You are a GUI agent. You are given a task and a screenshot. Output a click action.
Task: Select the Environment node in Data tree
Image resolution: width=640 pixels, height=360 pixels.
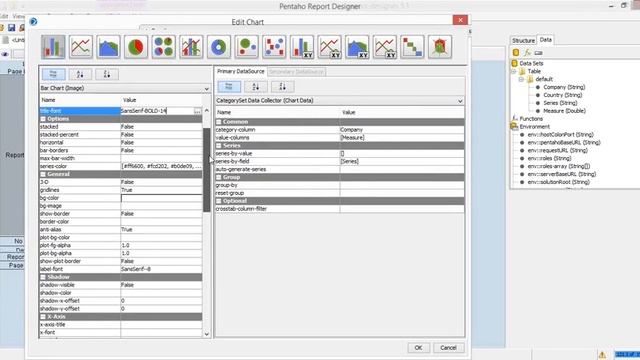pos(534,127)
